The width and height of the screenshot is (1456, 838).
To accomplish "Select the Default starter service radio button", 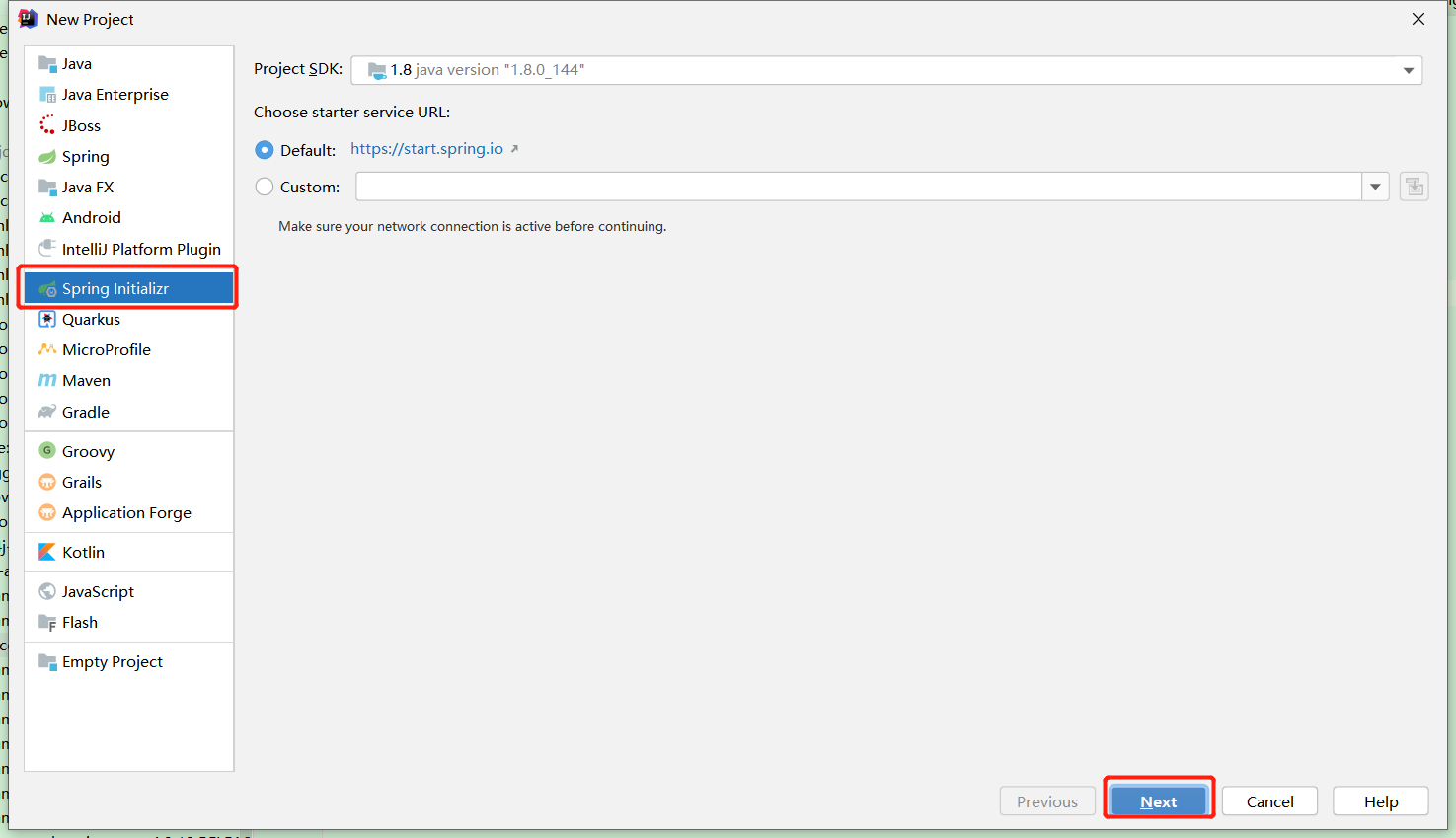I will 265,150.
